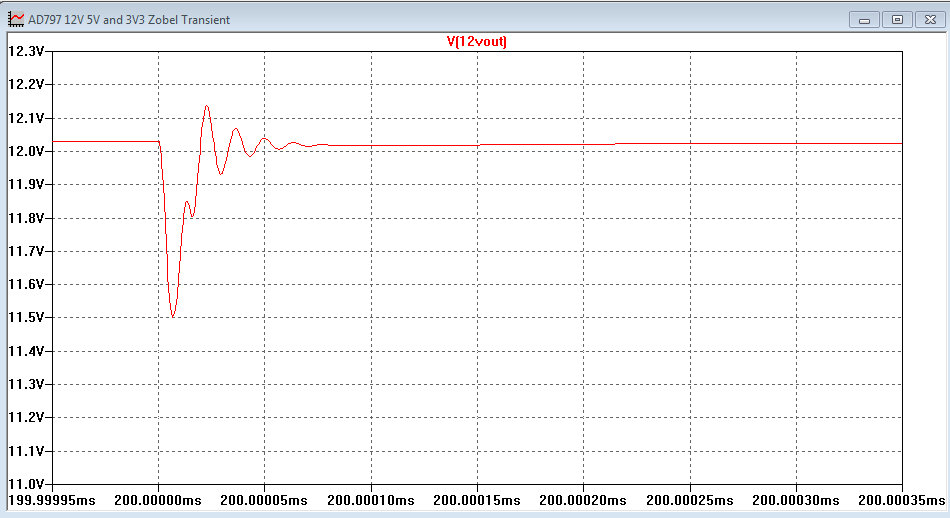Image resolution: width=950 pixels, height=518 pixels.
Task: Click the 200.00005ms time axis label
Action: coord(264,500)
